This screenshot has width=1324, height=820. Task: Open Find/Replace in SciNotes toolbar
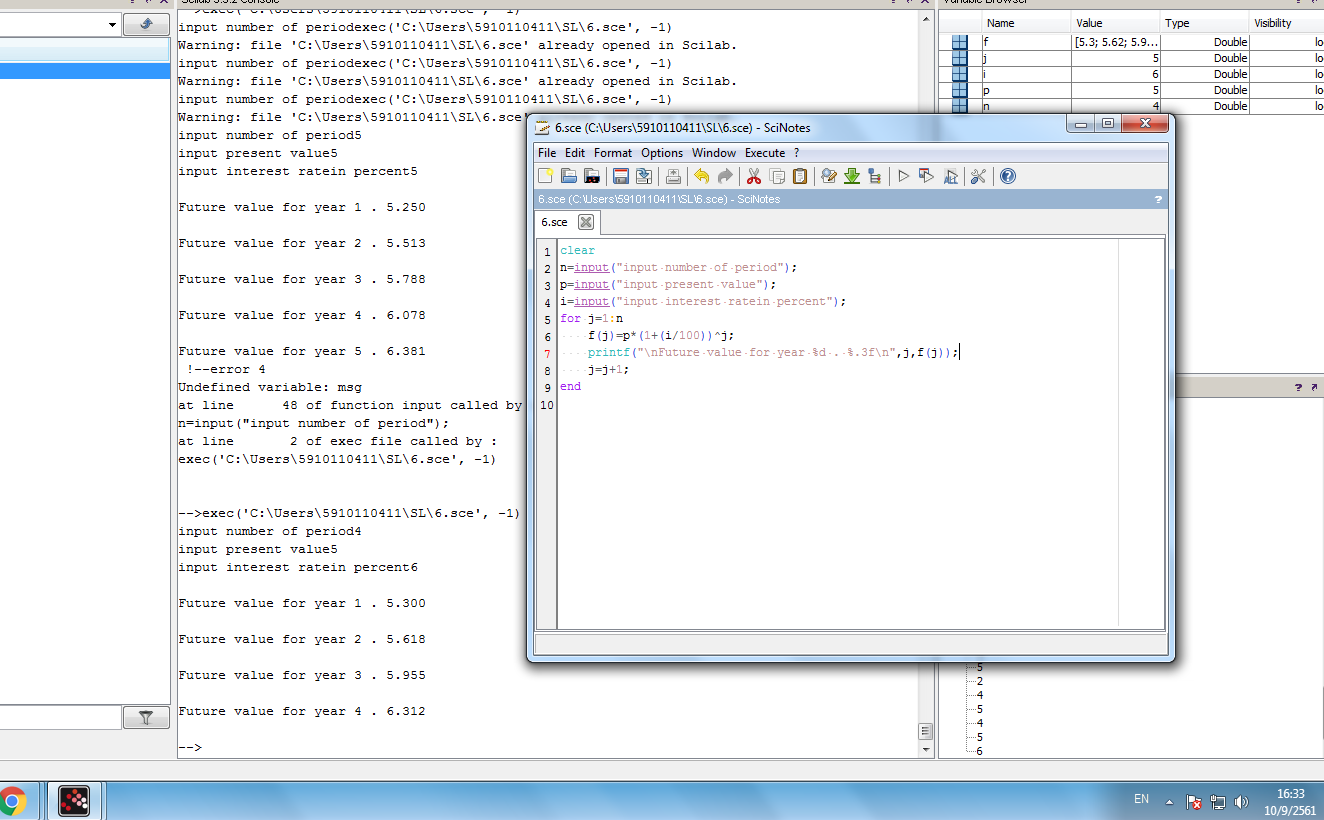(x=829, y=176)
